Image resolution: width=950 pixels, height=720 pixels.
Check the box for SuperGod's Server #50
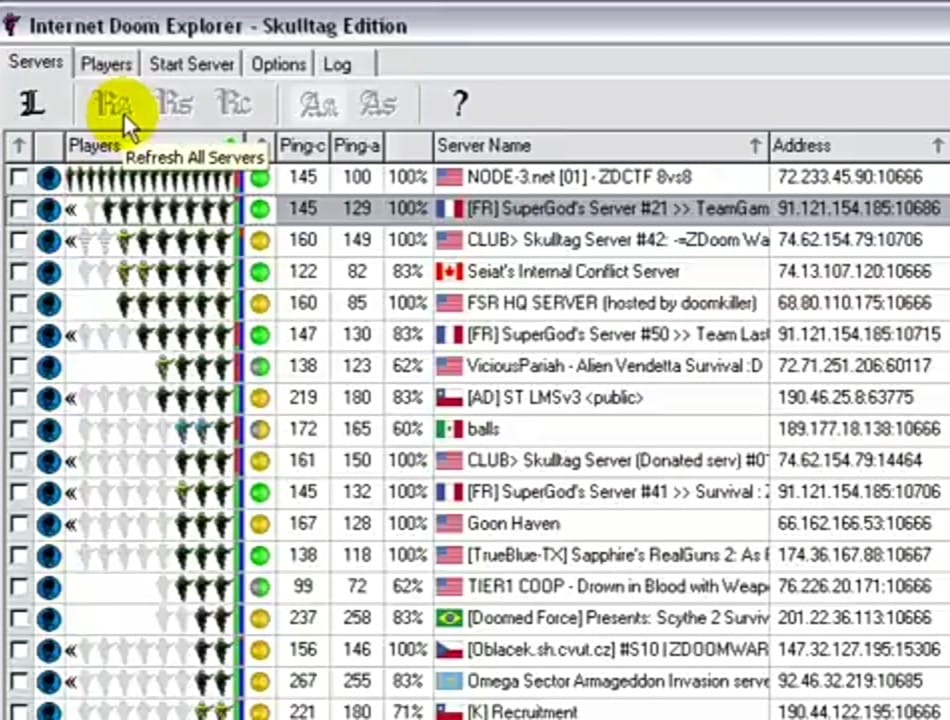(19, 335)
